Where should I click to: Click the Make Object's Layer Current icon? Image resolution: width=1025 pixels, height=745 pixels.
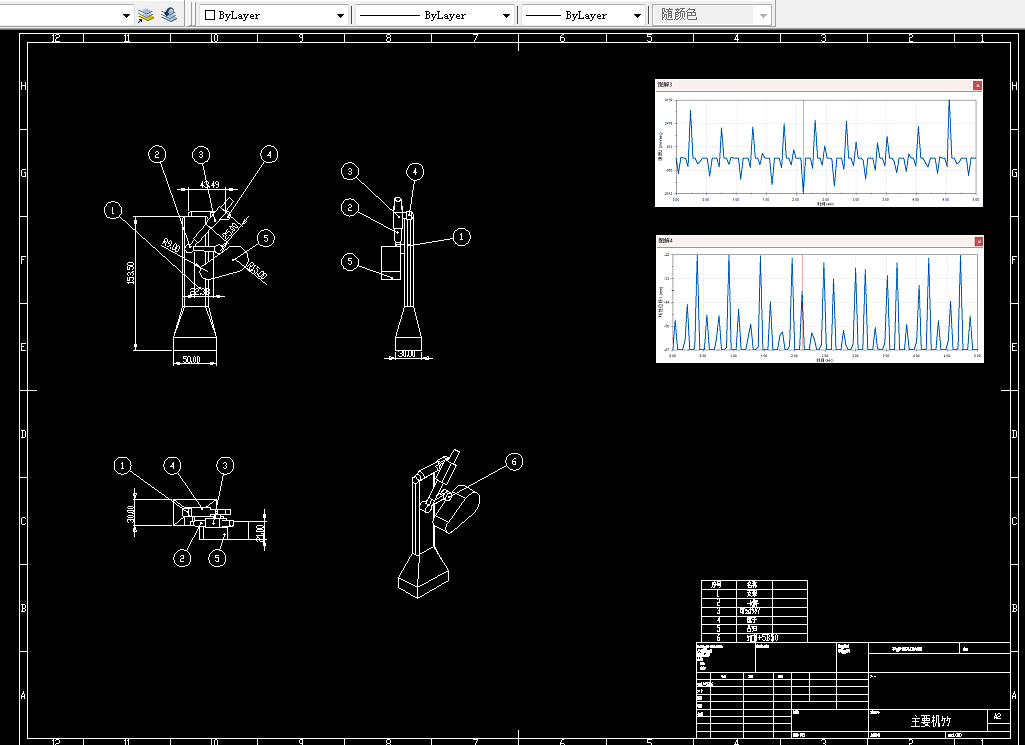(146, 14)
